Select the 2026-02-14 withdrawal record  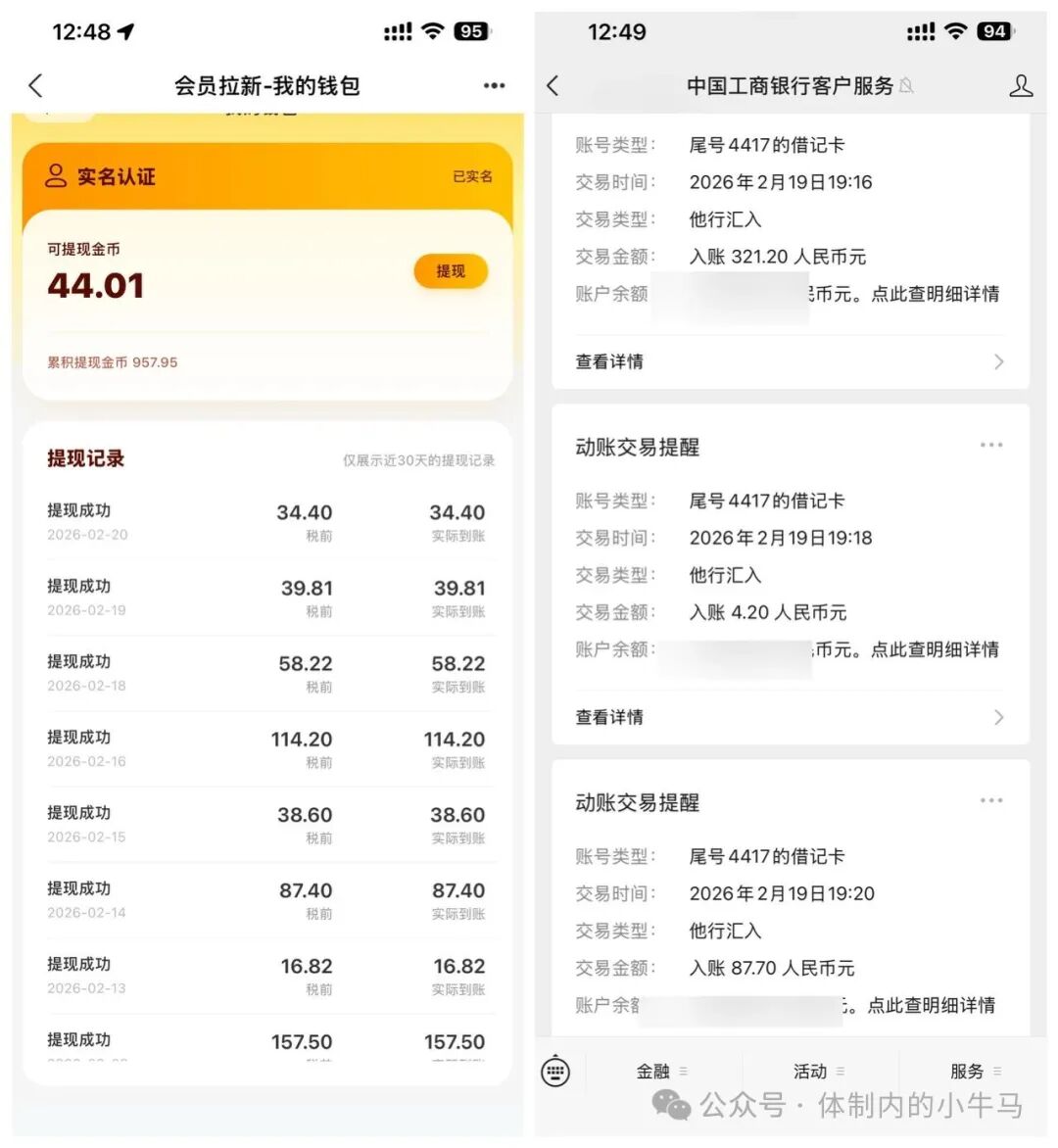(267, 900)
